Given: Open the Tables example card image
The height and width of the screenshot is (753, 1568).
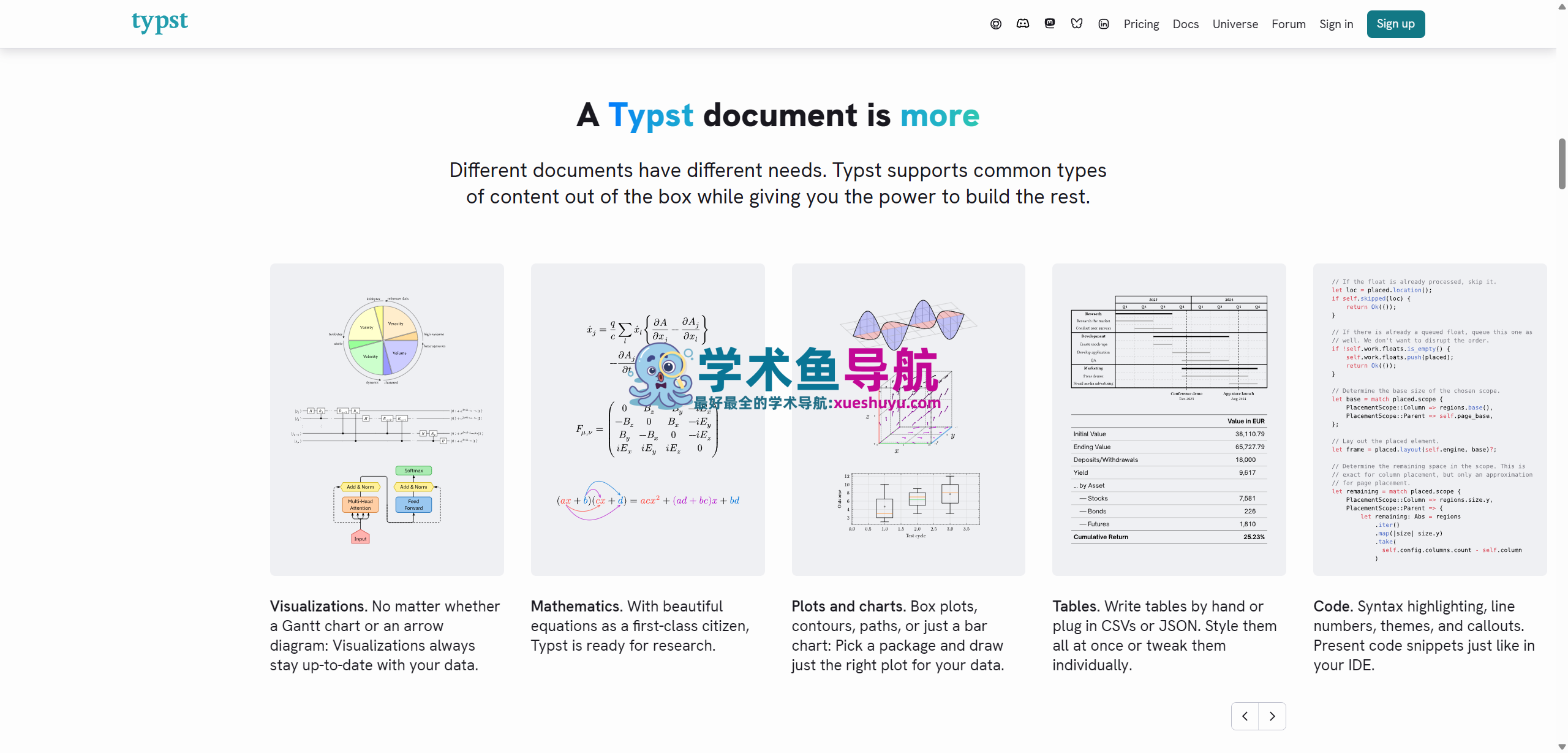Looking at the screenshot, I should coord(1169,419).
